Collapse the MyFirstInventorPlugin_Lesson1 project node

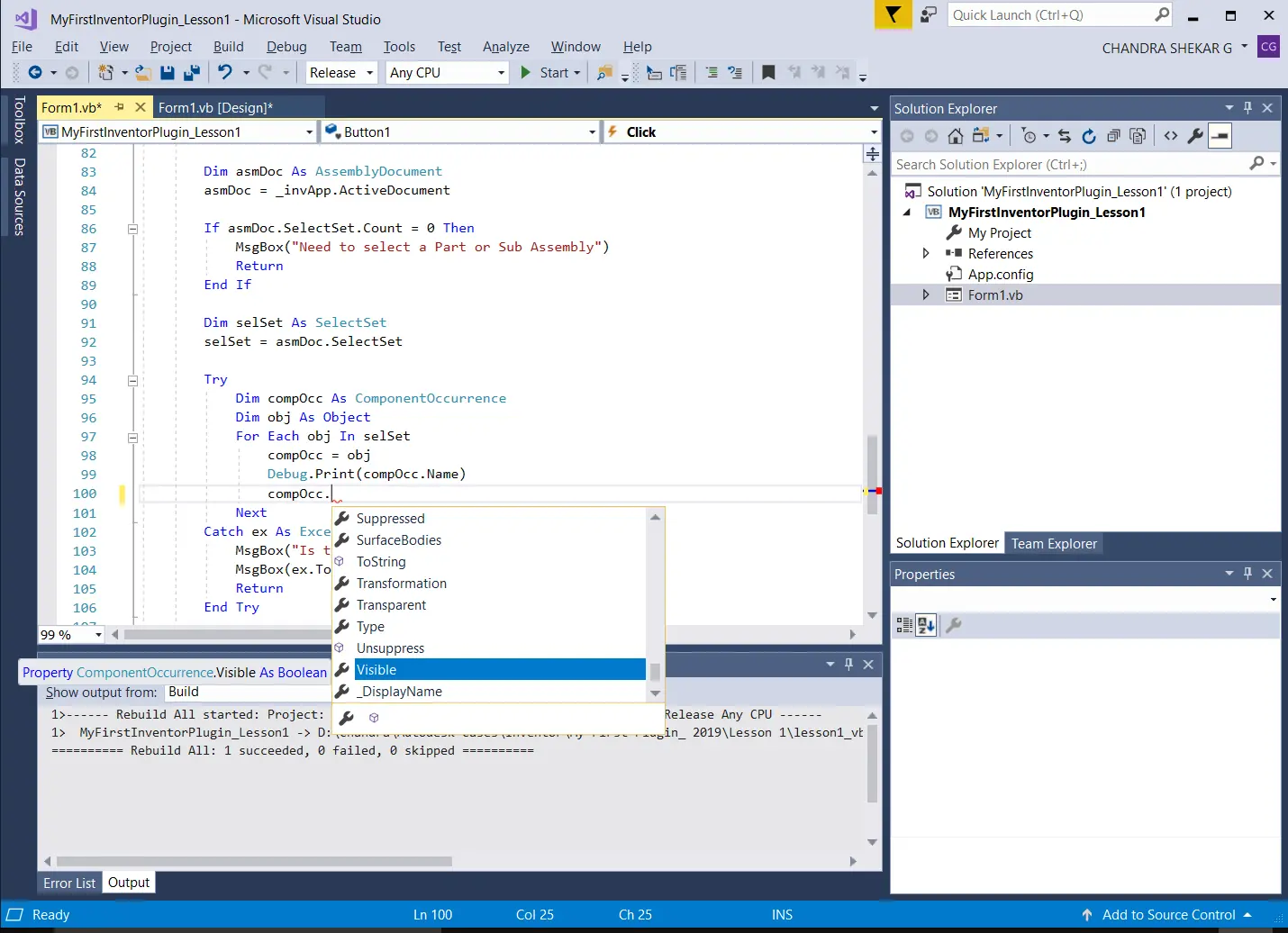coord(907,213)
